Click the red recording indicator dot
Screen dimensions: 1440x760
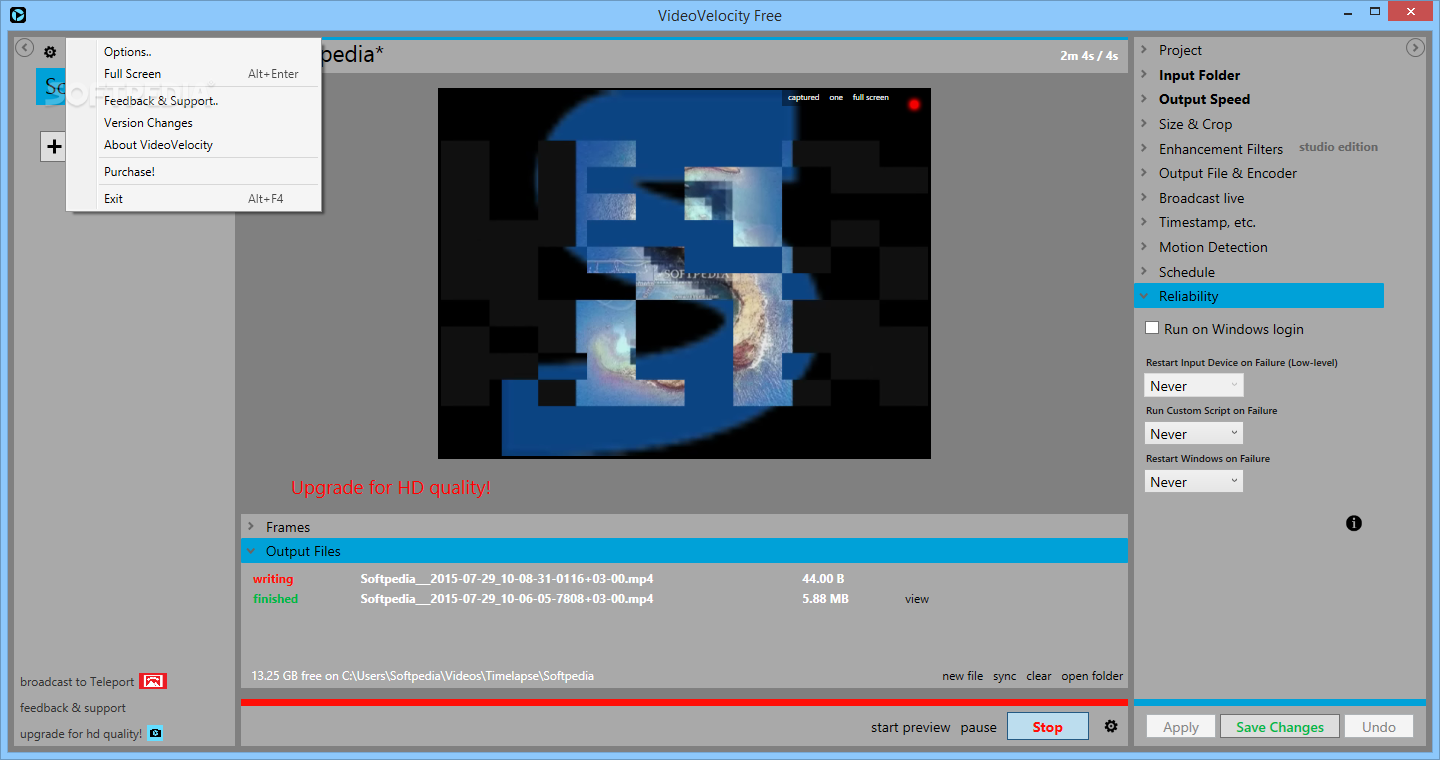pyautogui.click(x=914, y=104)
